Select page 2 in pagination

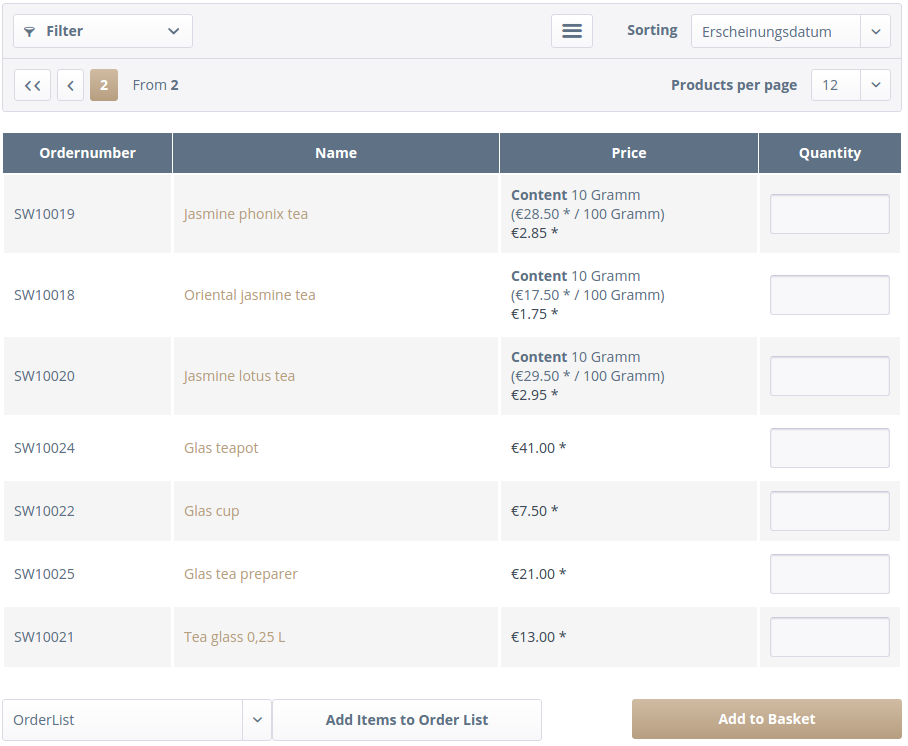[103, 85]
